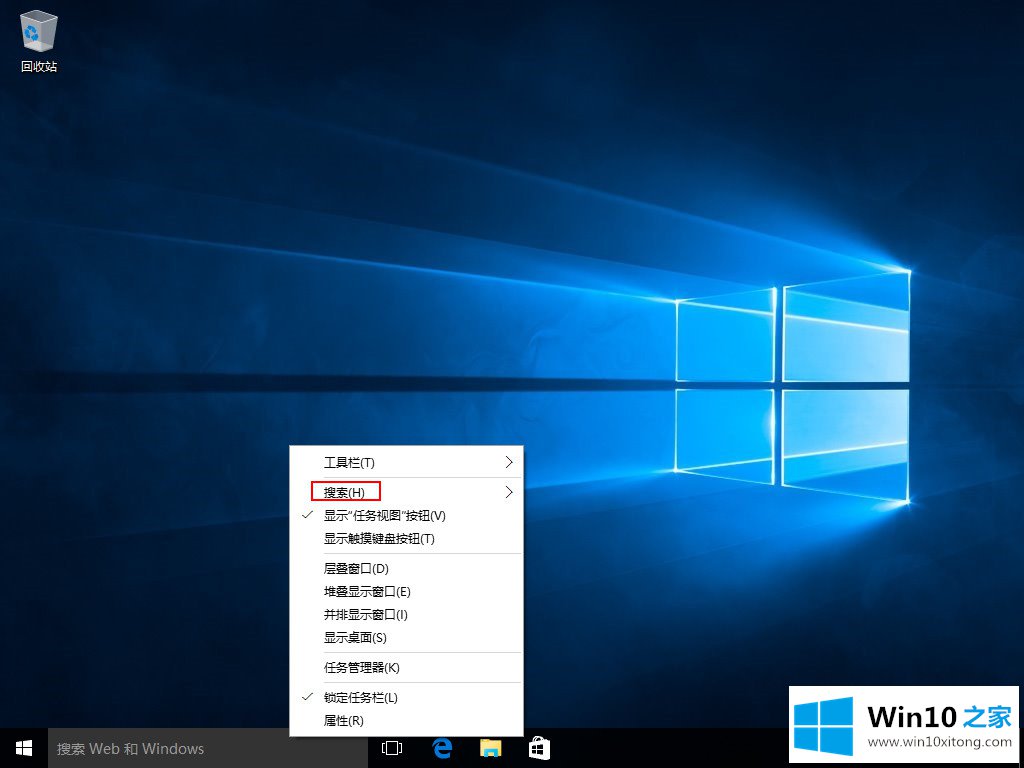
Task: Toggle 显示"任务视图"按钮(V) option
Action: (406, 515)
